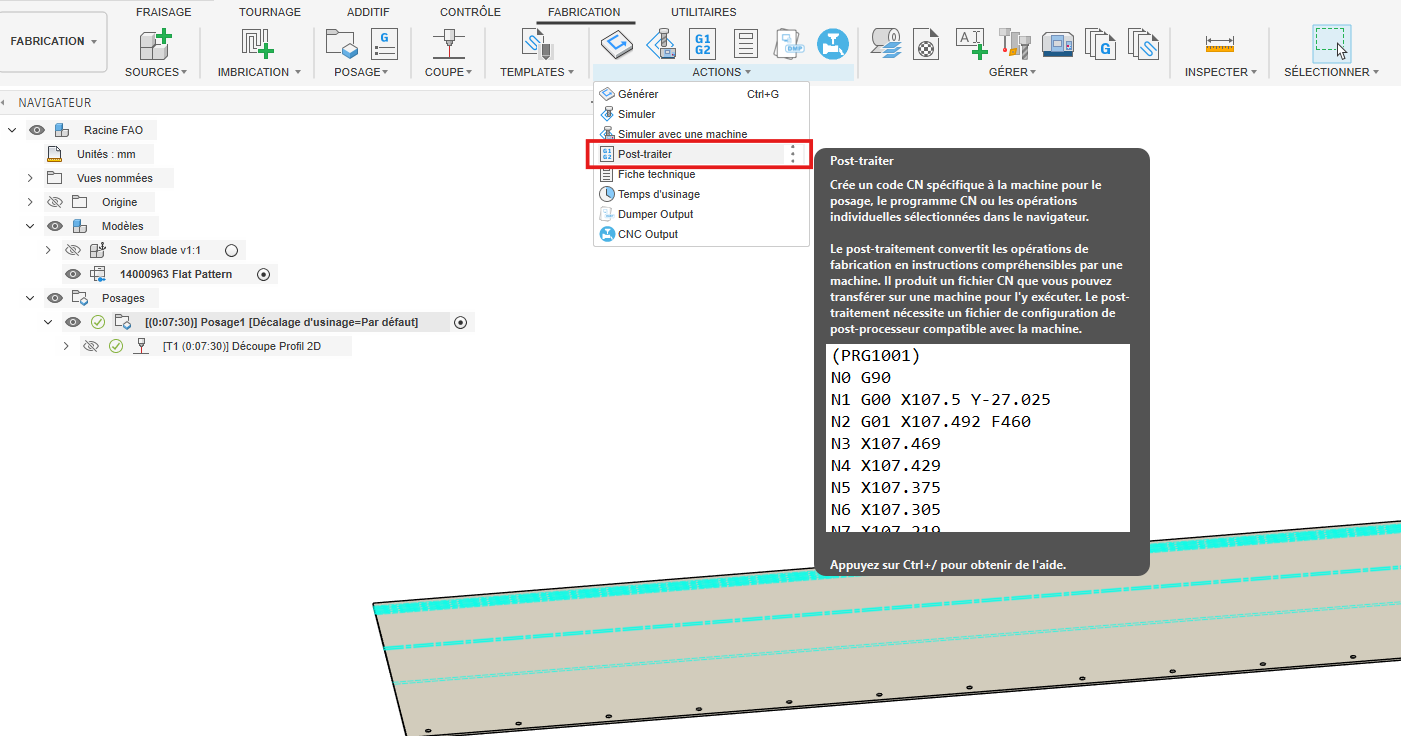Show the hidden Origine folder
The height and width of the screenshot is (736, 1401).
point(55,202)
